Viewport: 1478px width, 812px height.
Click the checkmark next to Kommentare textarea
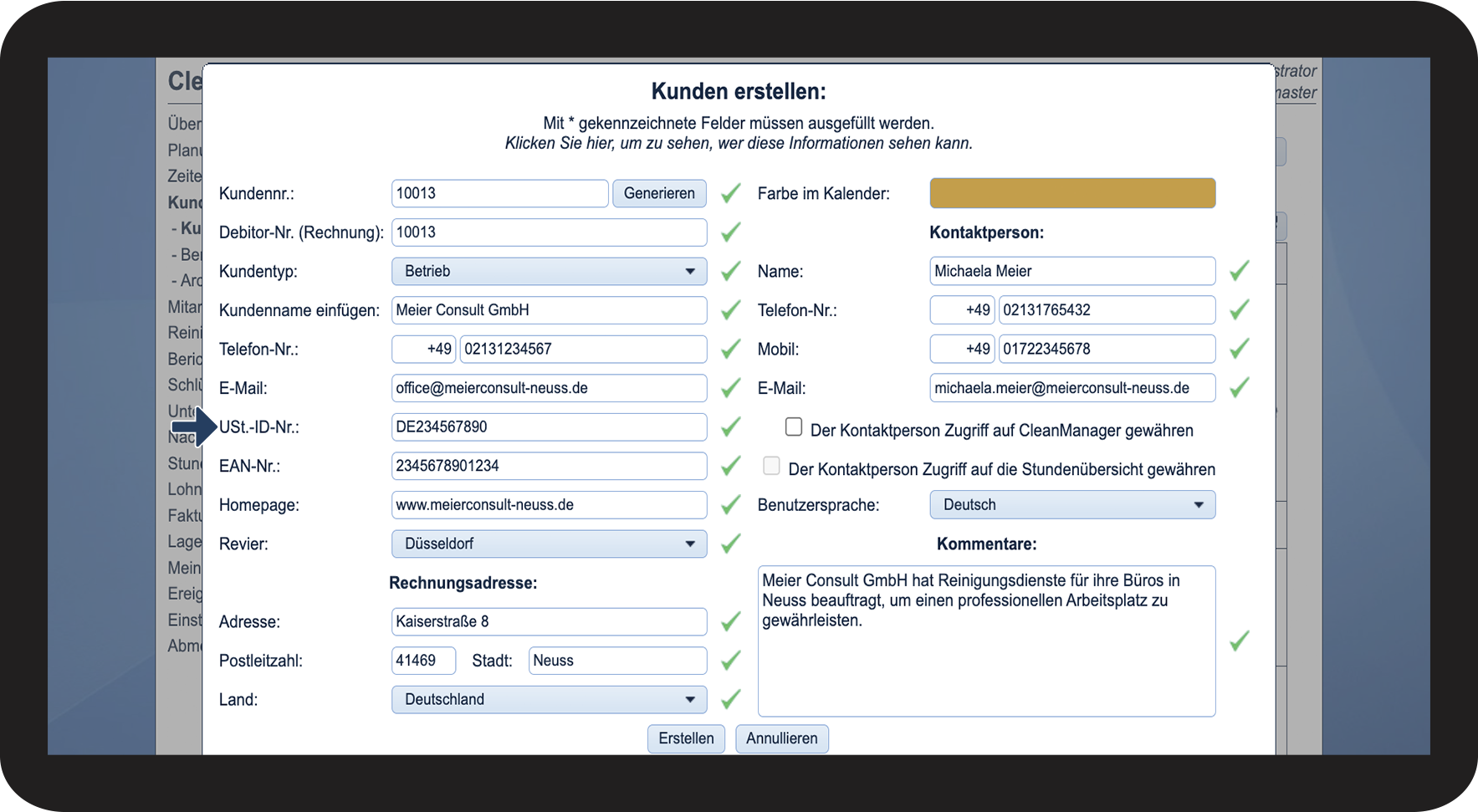1239,641
